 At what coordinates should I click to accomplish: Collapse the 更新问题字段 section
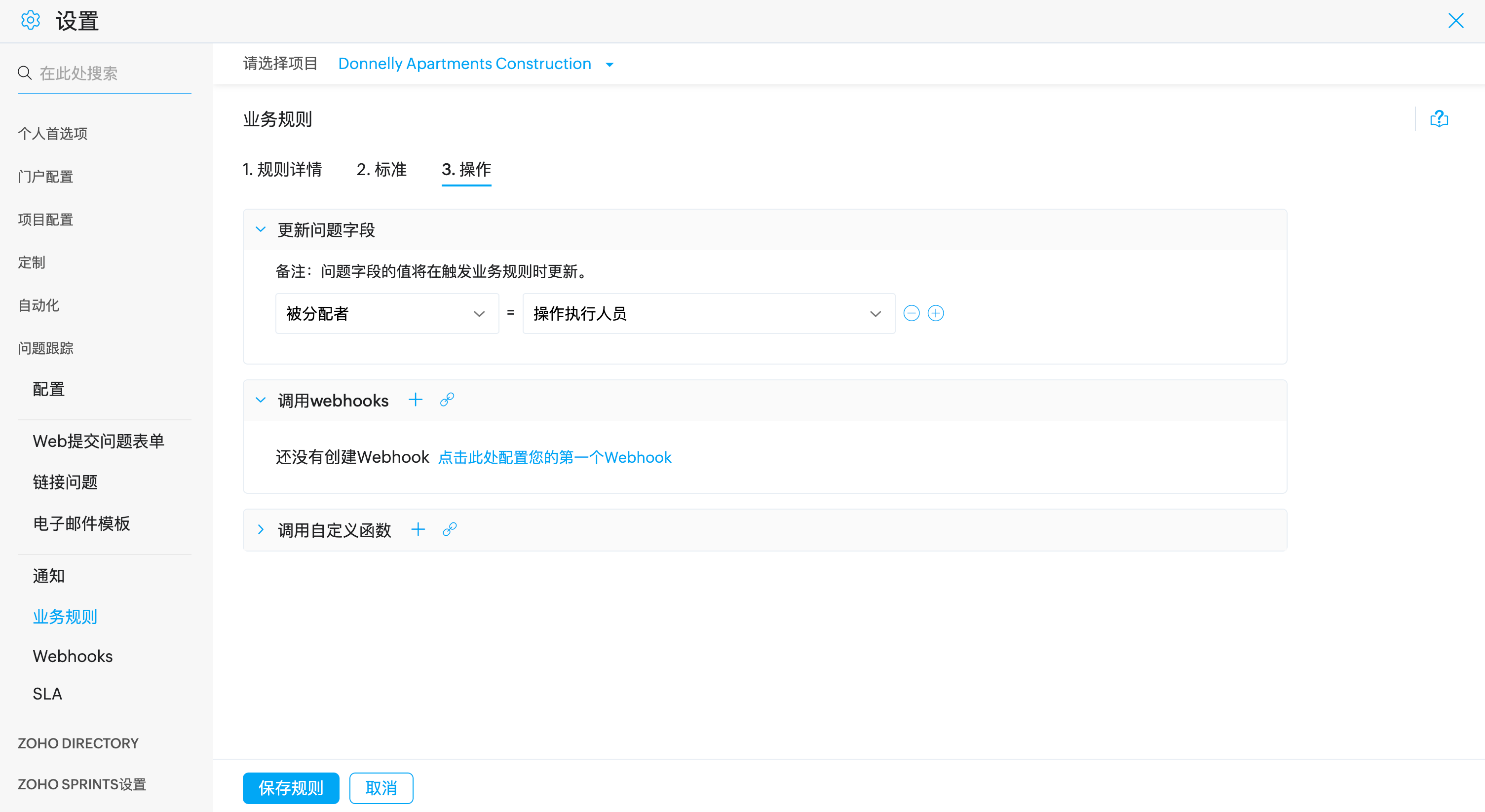[x=261, y=229]
